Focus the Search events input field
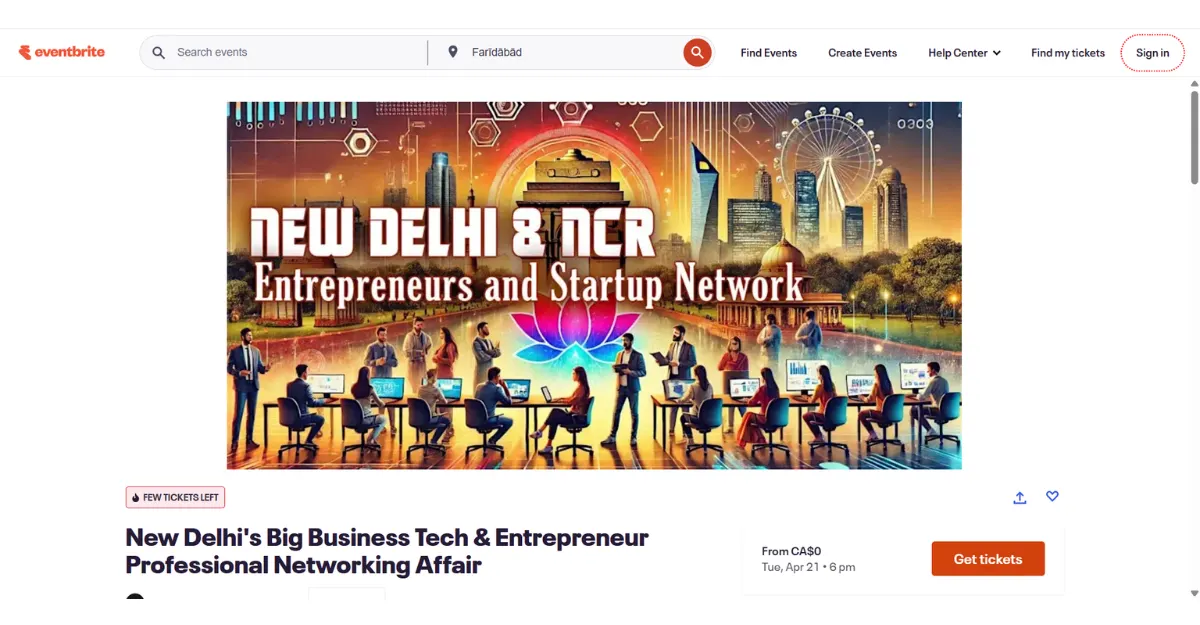This screenshot has width=1200, height=625. [x=296, y=52]
